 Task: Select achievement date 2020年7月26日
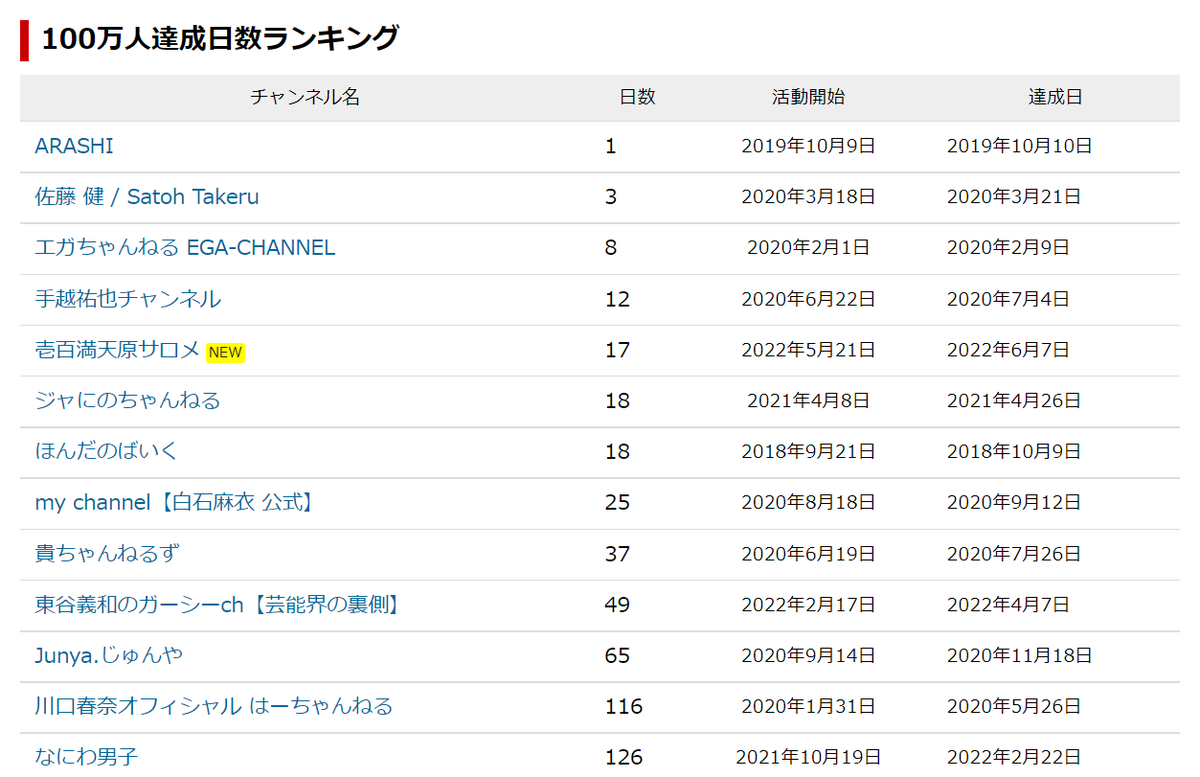pyautogui.click(x=1014, y=554)
